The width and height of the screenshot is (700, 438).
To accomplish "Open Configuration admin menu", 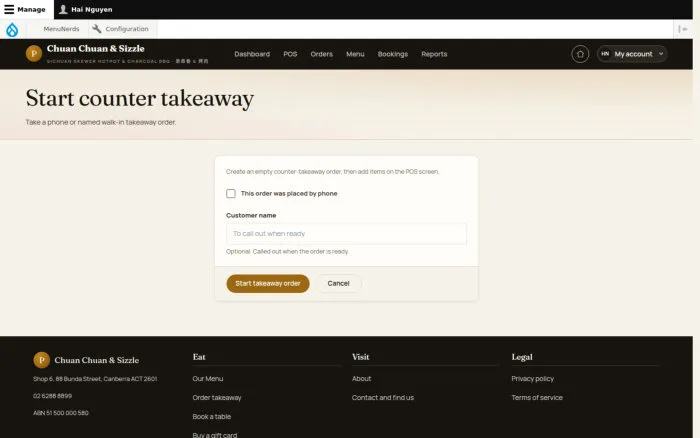I will coord(121,29).
